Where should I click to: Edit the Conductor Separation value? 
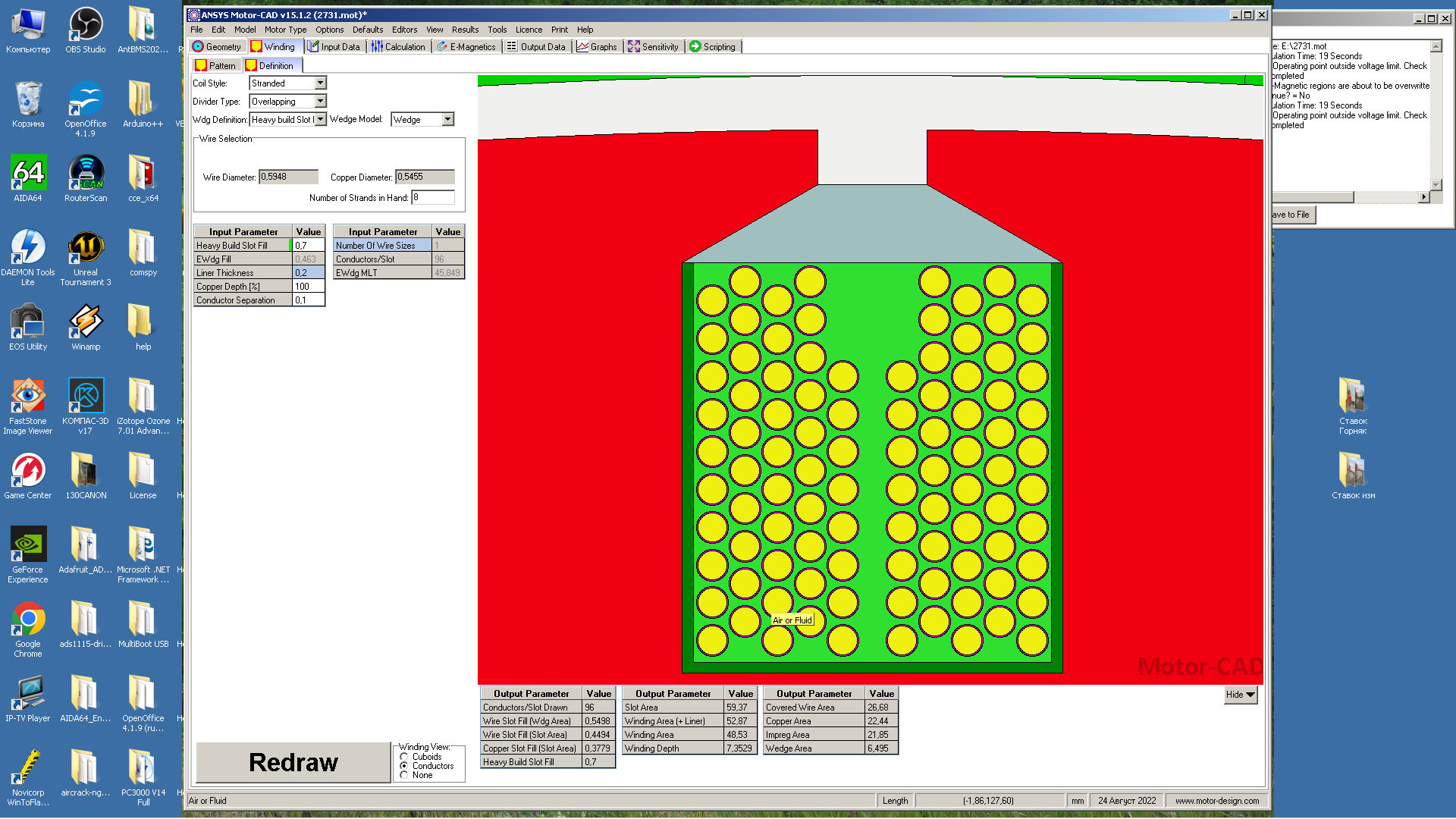click(x=309, y=300)
